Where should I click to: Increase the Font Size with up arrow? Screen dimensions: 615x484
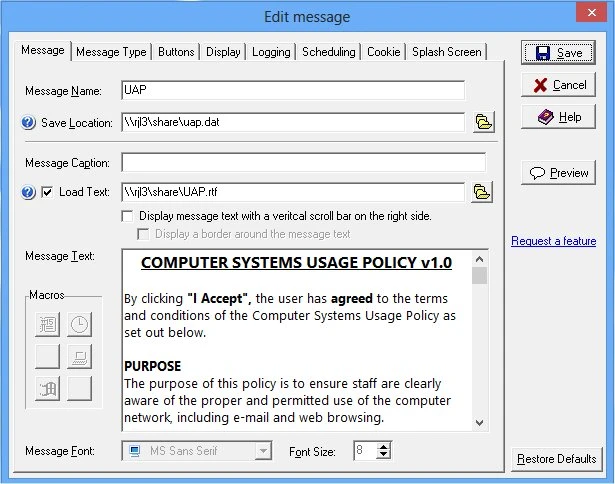[x=383, y=446]
